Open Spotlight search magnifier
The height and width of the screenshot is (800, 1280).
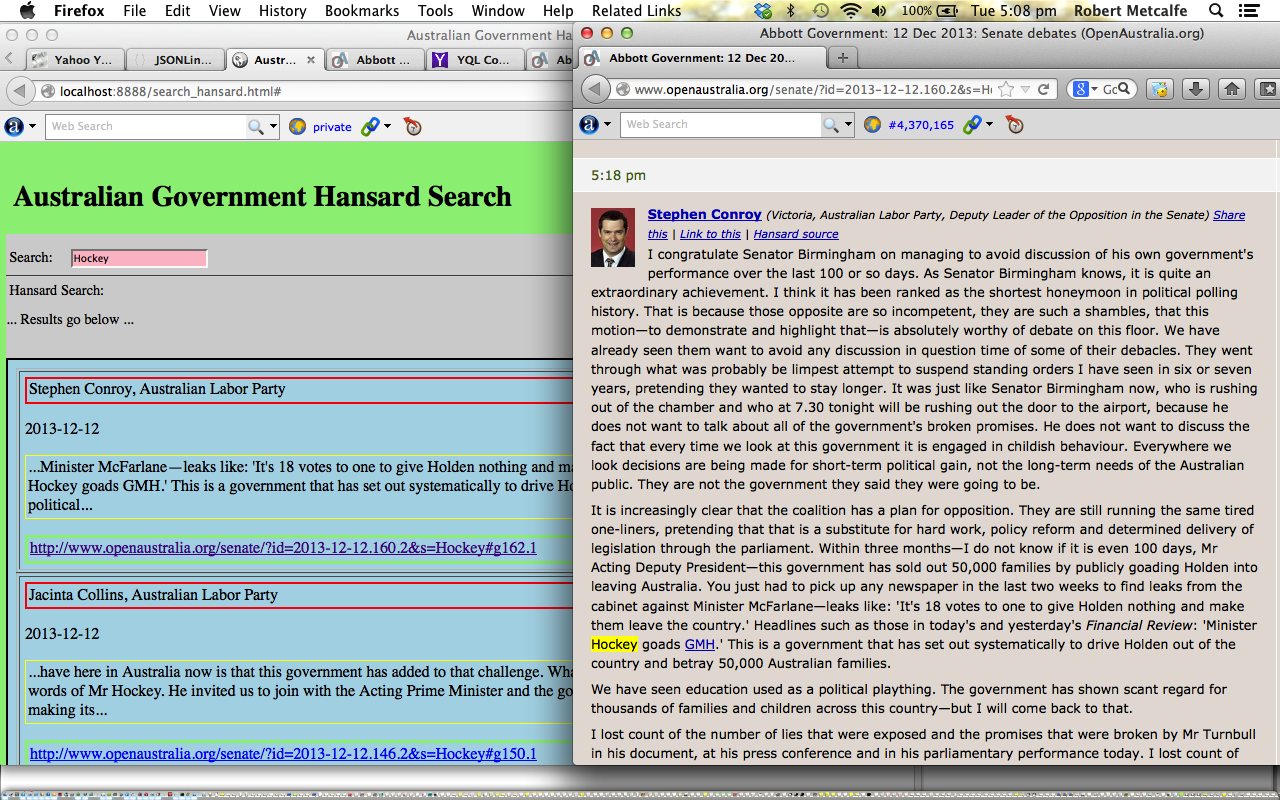coord(1216,11)
